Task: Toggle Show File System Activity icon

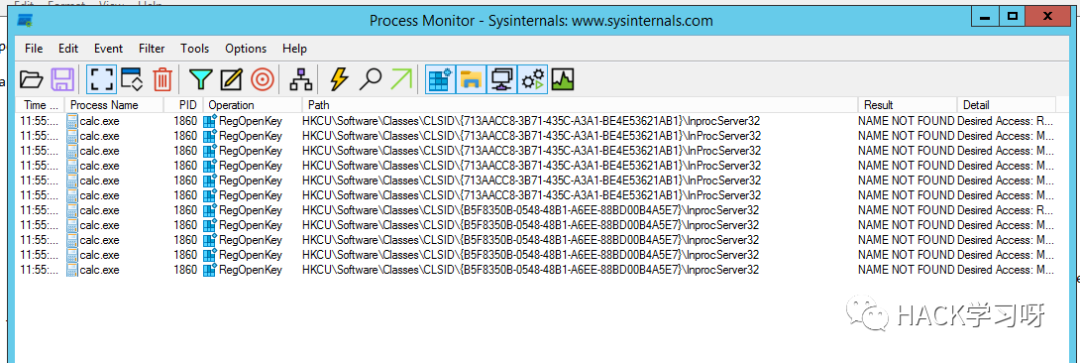Action: tap(470, 80)
